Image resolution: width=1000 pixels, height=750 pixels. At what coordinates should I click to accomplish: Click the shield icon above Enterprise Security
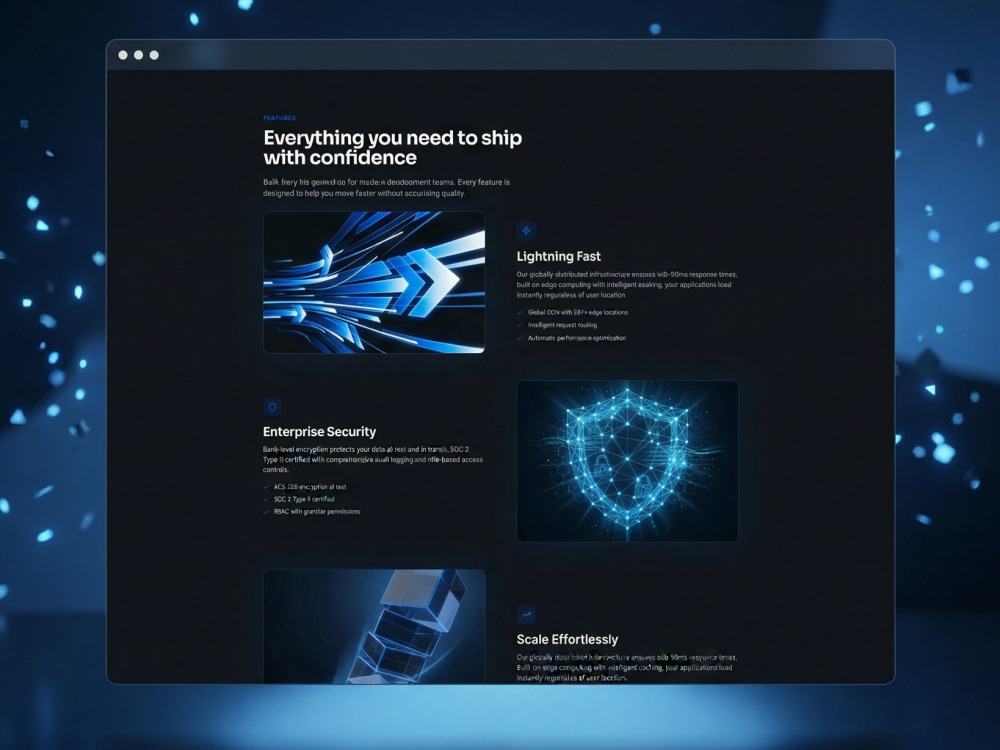point(272,406)
